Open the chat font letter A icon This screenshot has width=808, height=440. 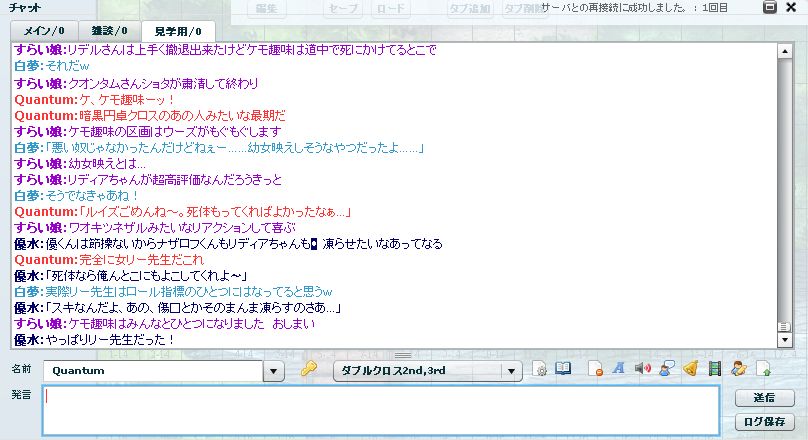[618, 370]
